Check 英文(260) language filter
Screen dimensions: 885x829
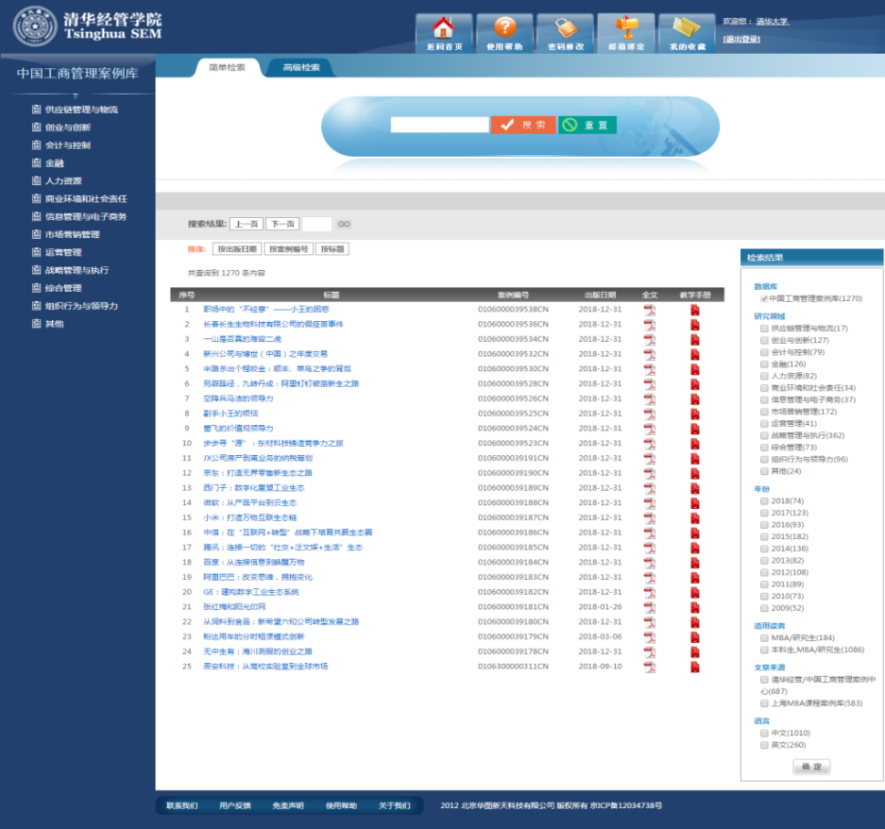pyautogui.click(x=764, y=745)
